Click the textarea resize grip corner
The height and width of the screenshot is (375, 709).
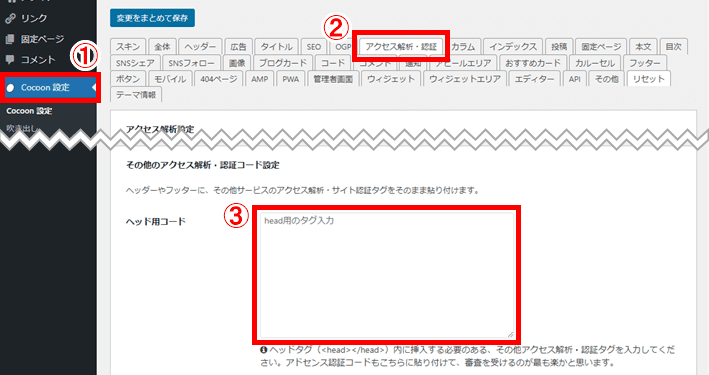(x=510, y=334)
